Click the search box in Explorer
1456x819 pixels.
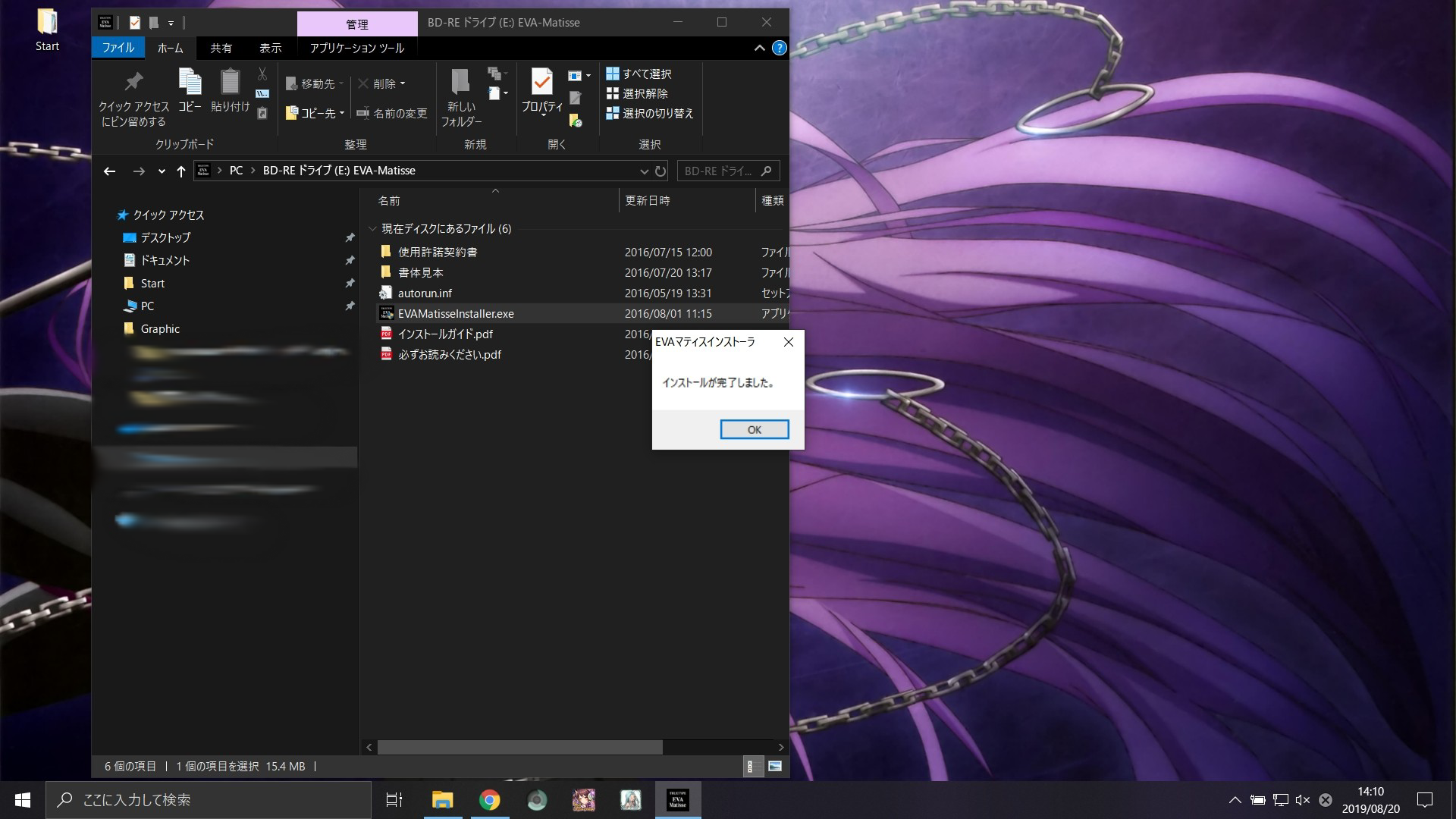pyautogui.click(x=728, y=171)
